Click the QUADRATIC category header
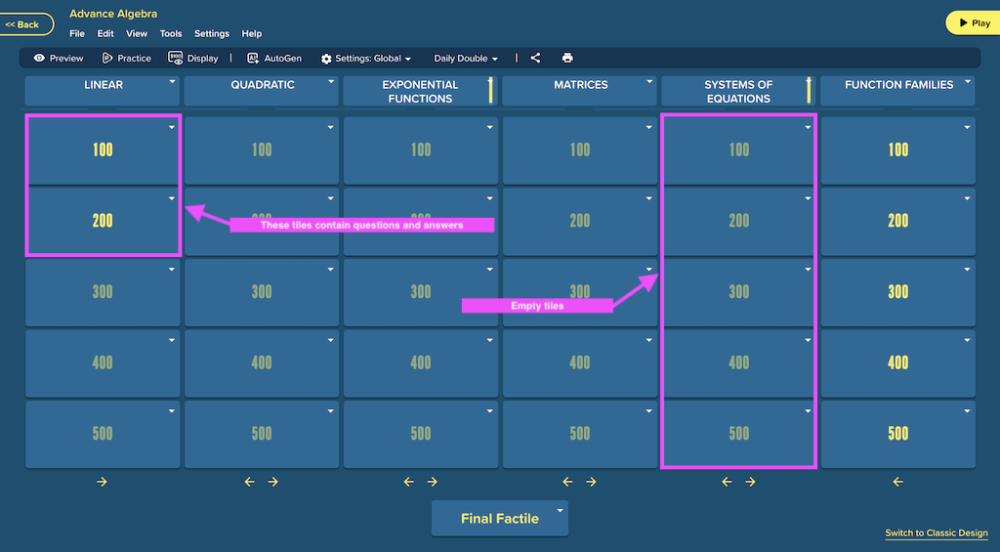This screenshot has height=552, width=1000. point(261,91)
